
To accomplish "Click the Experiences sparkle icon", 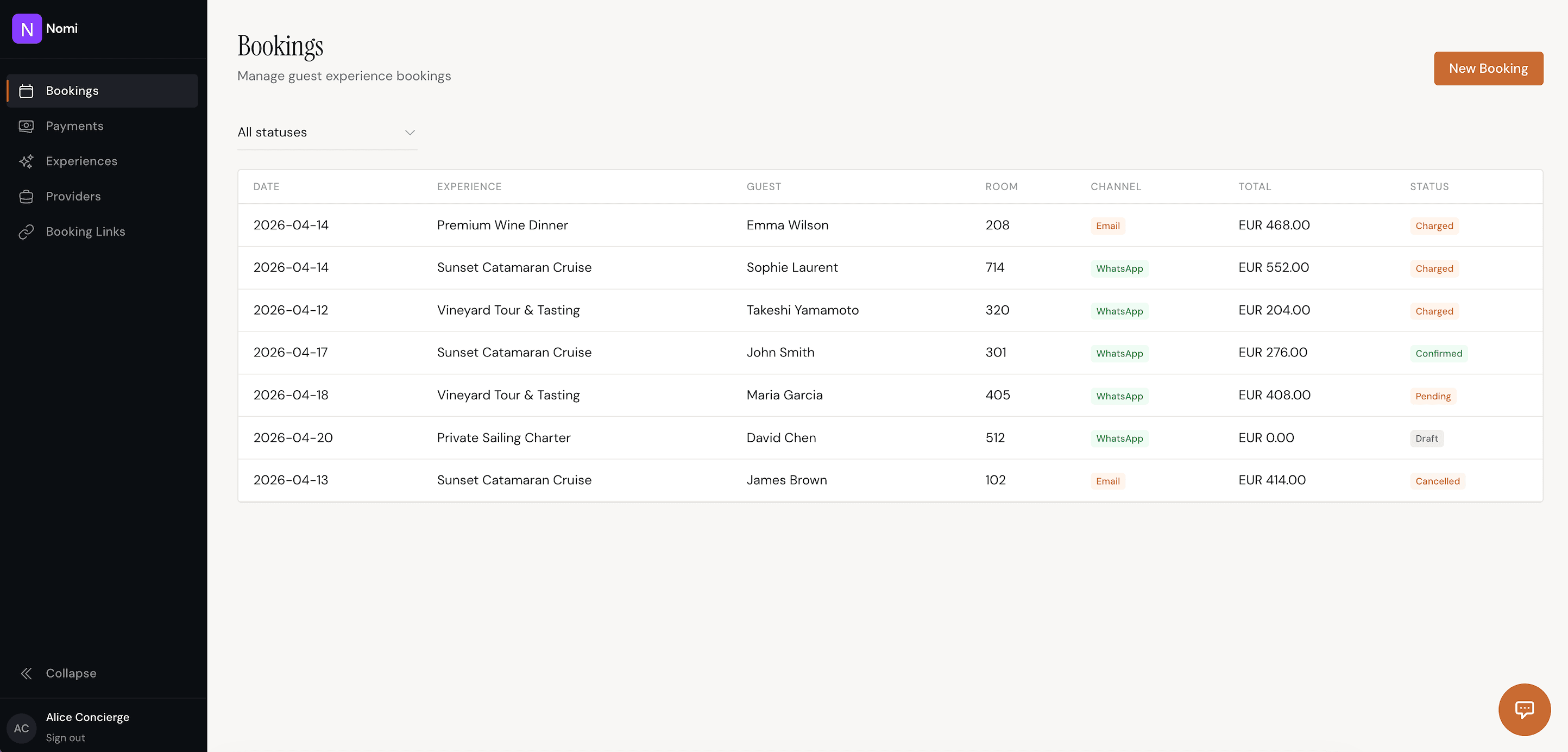I will (x=26, y=161).
